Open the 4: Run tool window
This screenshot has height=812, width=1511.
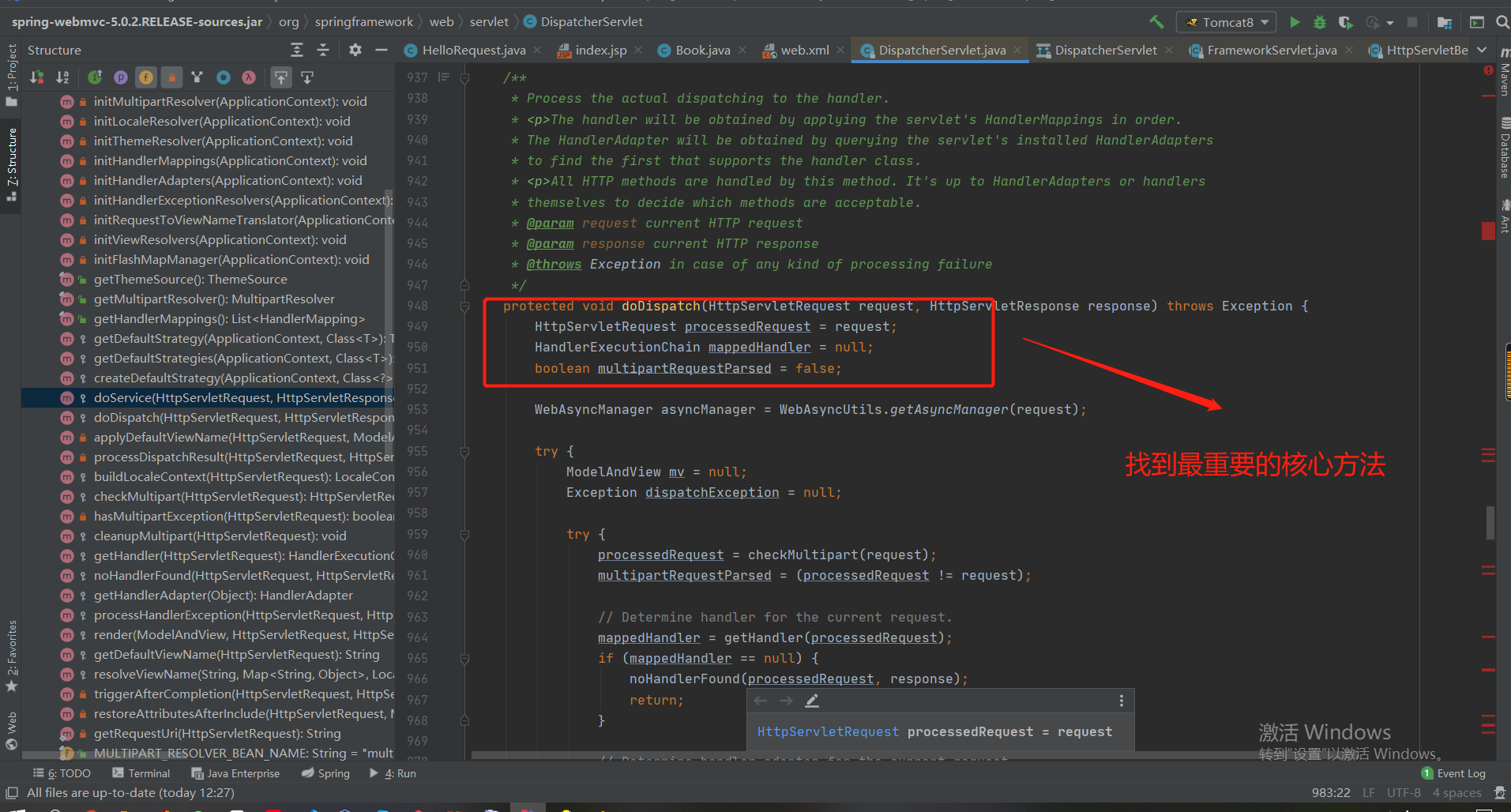[392, 773]
